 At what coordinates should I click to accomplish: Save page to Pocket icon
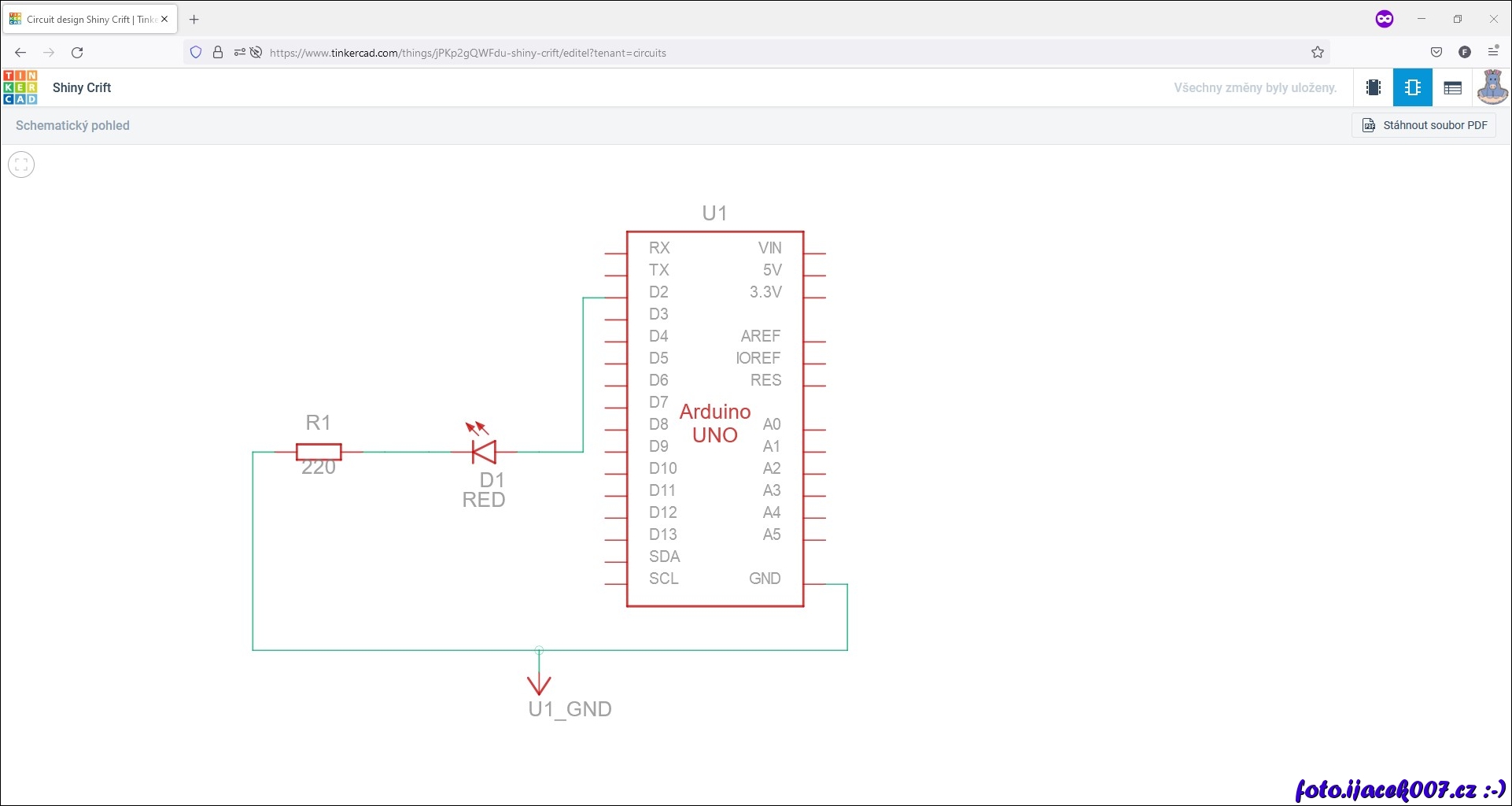1436,53
